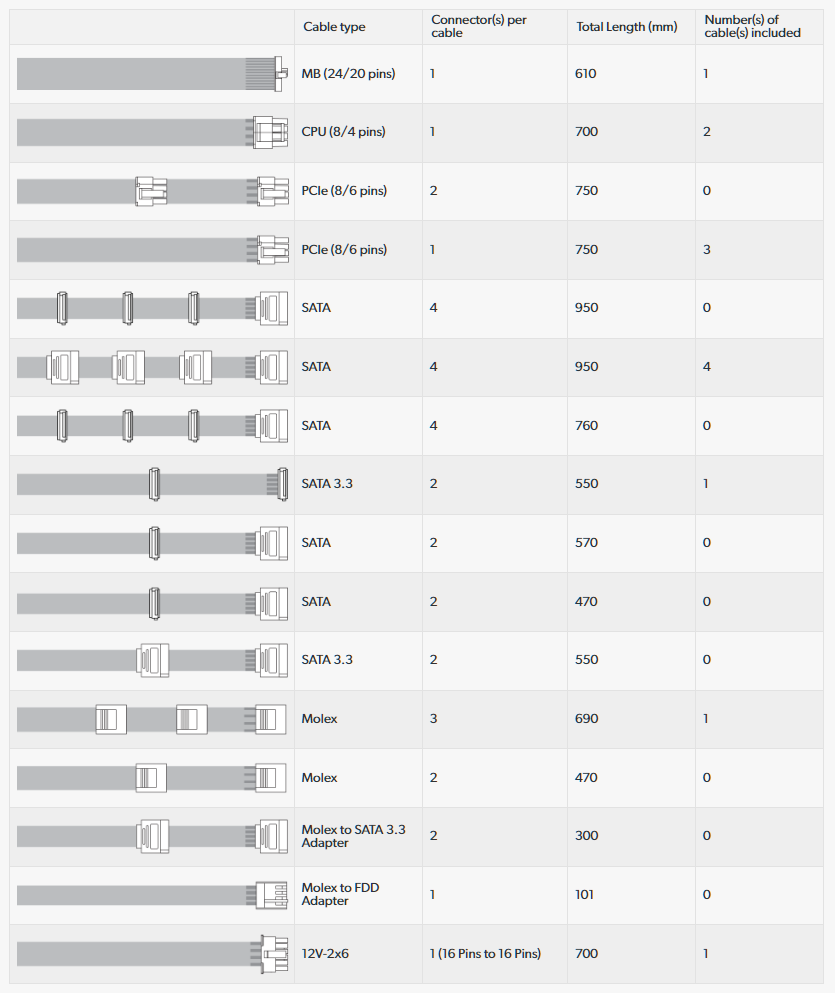Screen dimensions: 835x993
Task: Select the three-connector Molex cable illustration
Action: click(x=152, y=719)
